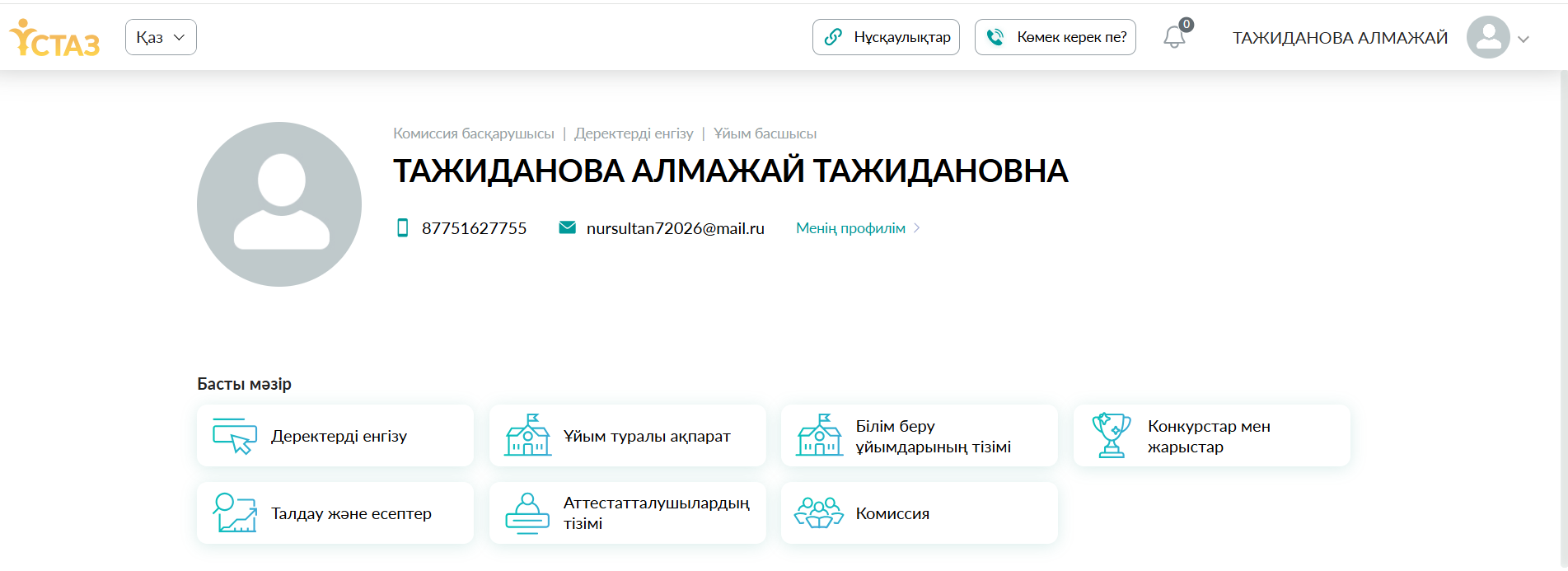Click the analytics chart icon
Image resolution: width=1568 pixels, height=571 pixels.
pyautogui.click(x=235, y=512)
